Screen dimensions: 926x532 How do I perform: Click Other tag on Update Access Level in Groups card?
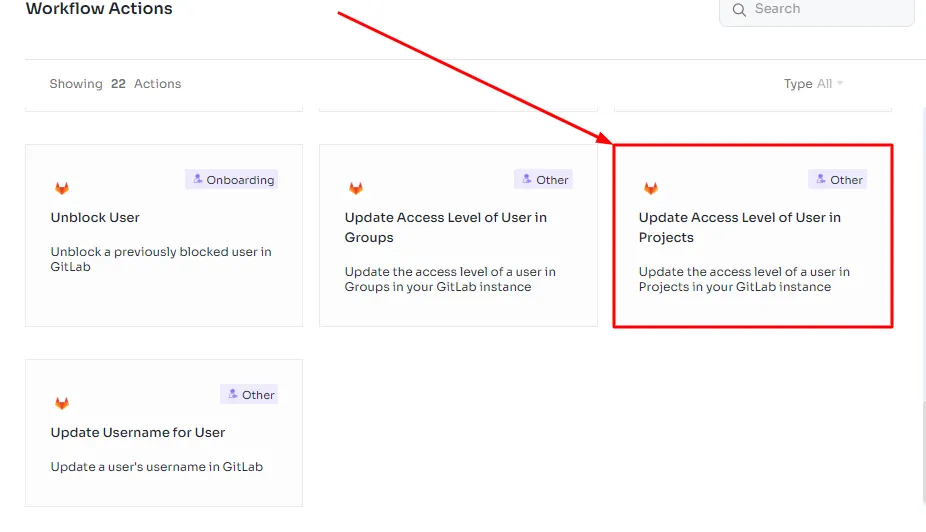point(543,179)
